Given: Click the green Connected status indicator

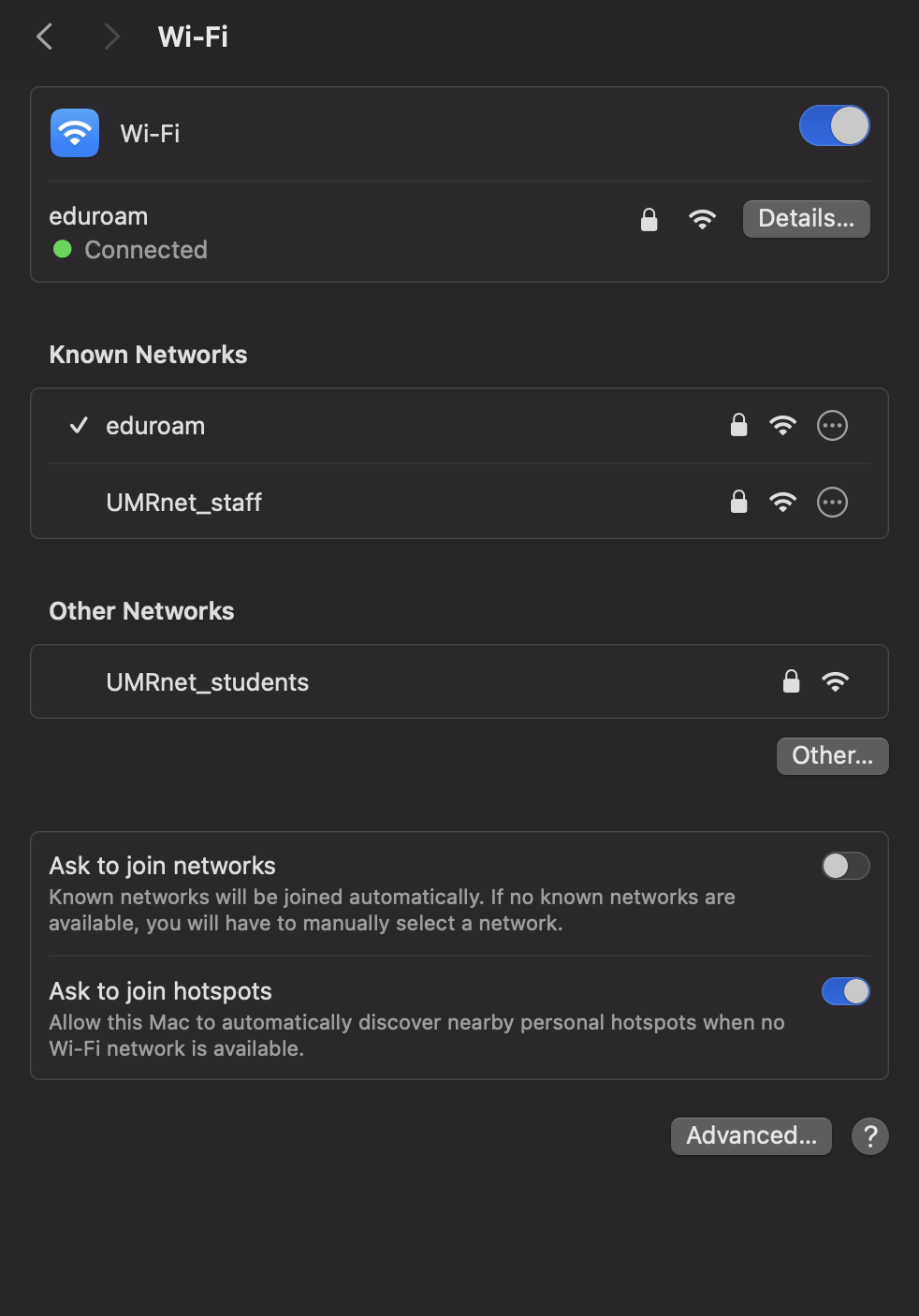Looking at the screenshot, I should 63,249.
